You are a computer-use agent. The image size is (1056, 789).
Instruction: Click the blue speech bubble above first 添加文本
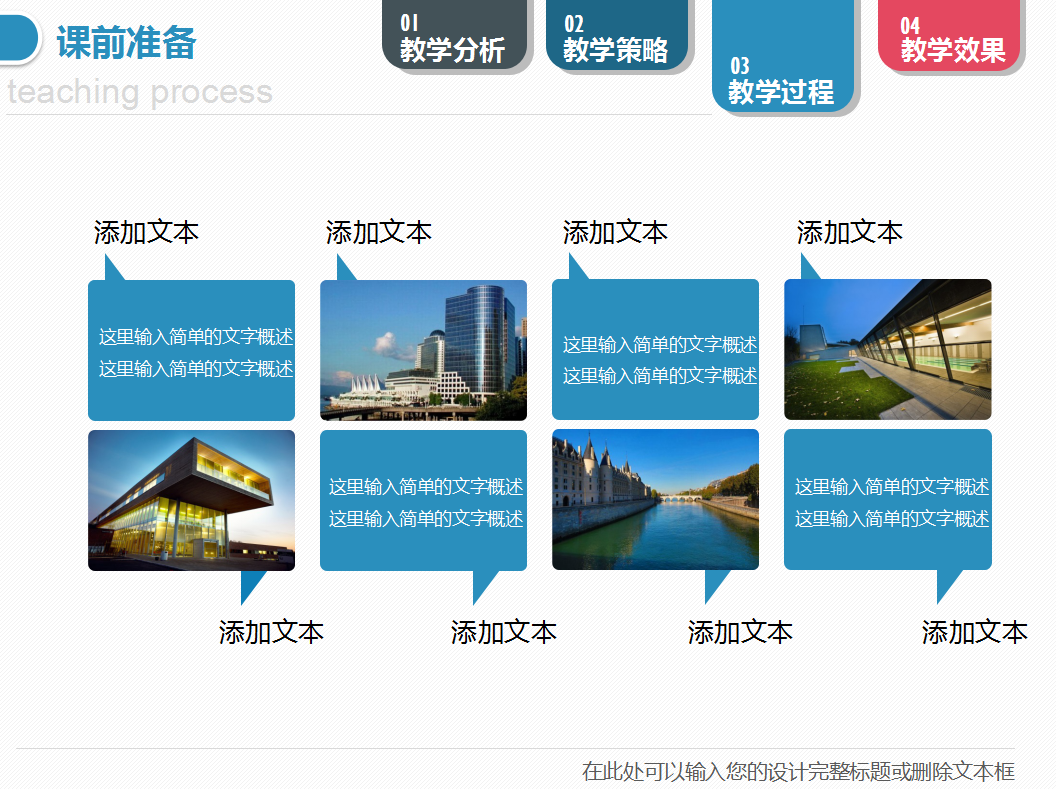[x=191, y=350]
